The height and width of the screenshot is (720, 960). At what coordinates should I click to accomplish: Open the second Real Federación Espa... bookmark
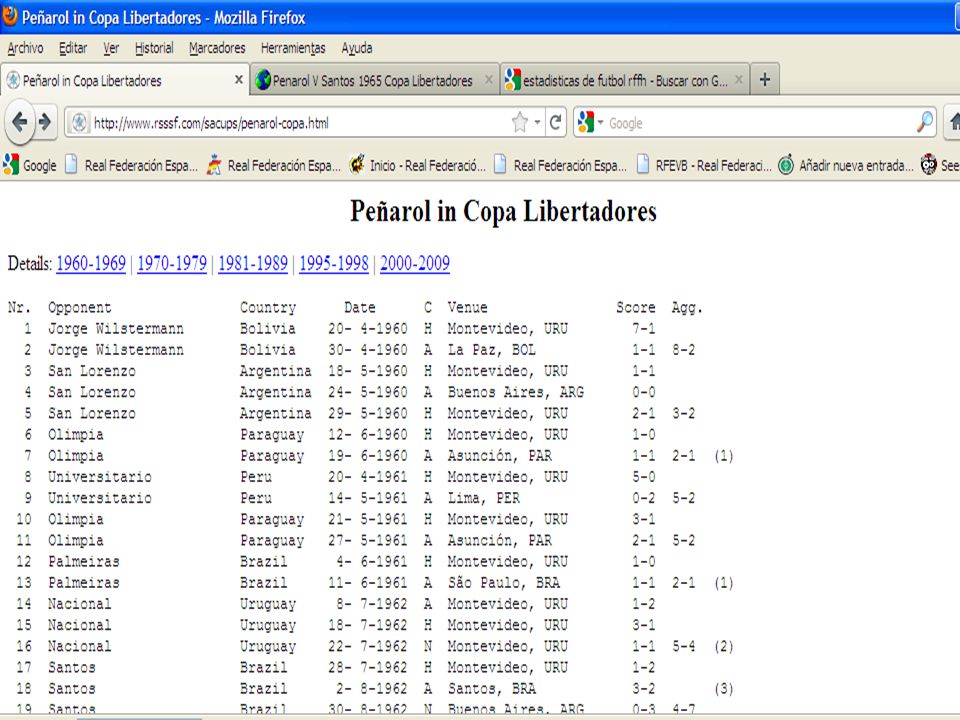pyautogui.click(x=274, y=165)
